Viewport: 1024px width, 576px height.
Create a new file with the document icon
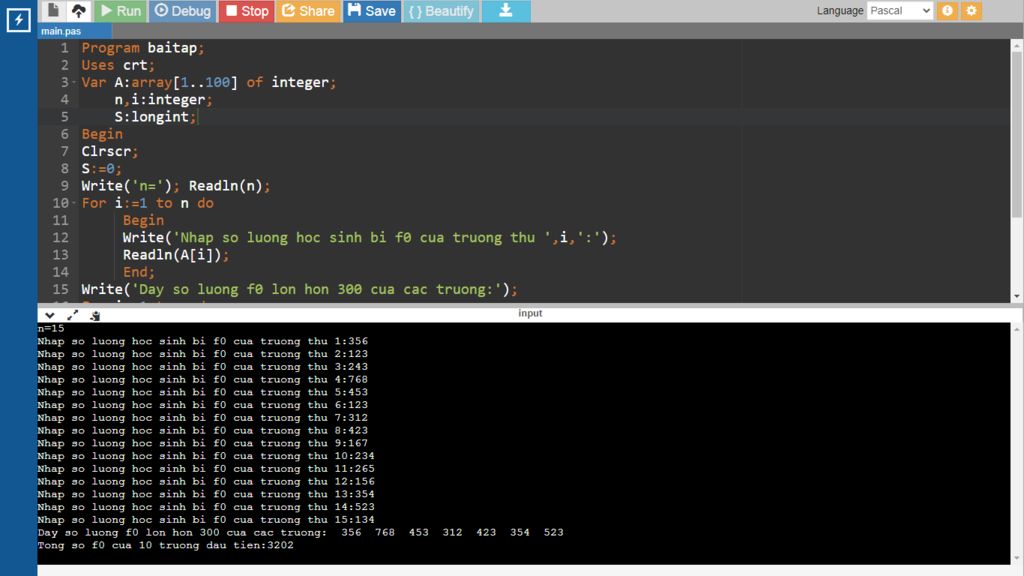pyautogui.click(x=54, y=10)
